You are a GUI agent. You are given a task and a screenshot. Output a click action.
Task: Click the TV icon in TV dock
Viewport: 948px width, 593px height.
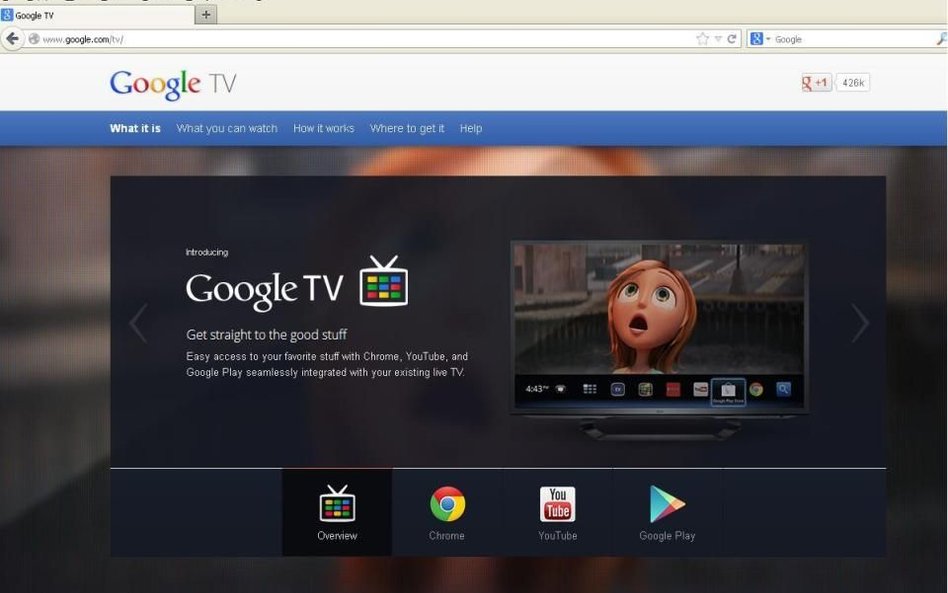click(617, 389)
